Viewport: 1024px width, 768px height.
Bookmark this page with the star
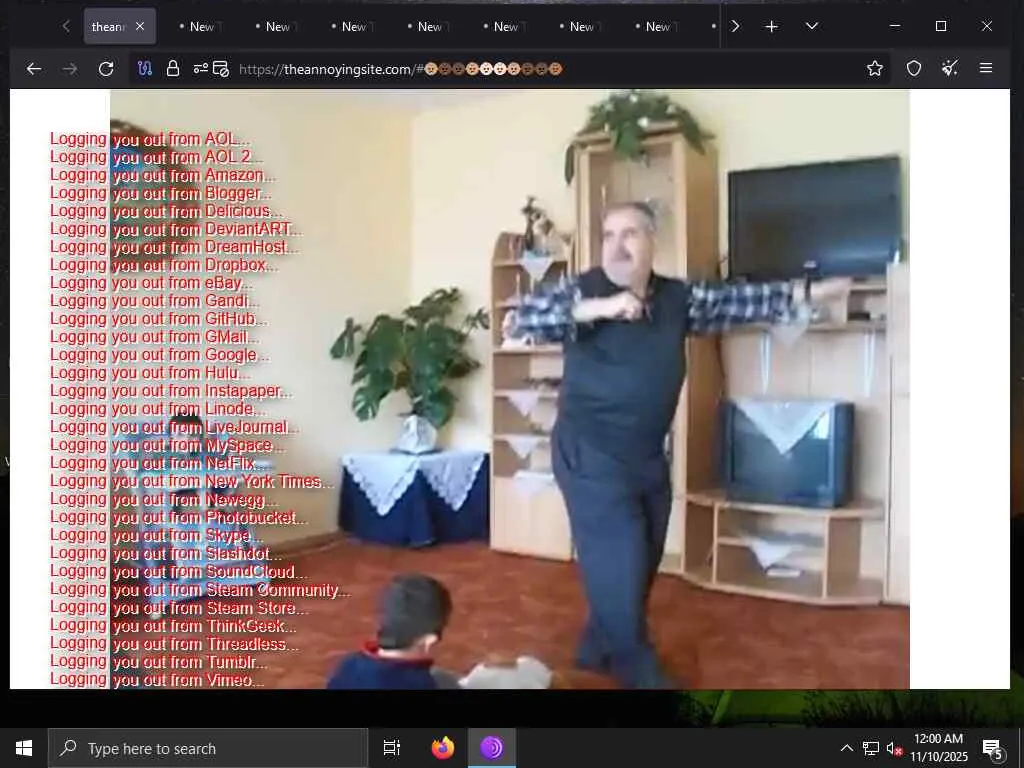(x=875, y=69)
